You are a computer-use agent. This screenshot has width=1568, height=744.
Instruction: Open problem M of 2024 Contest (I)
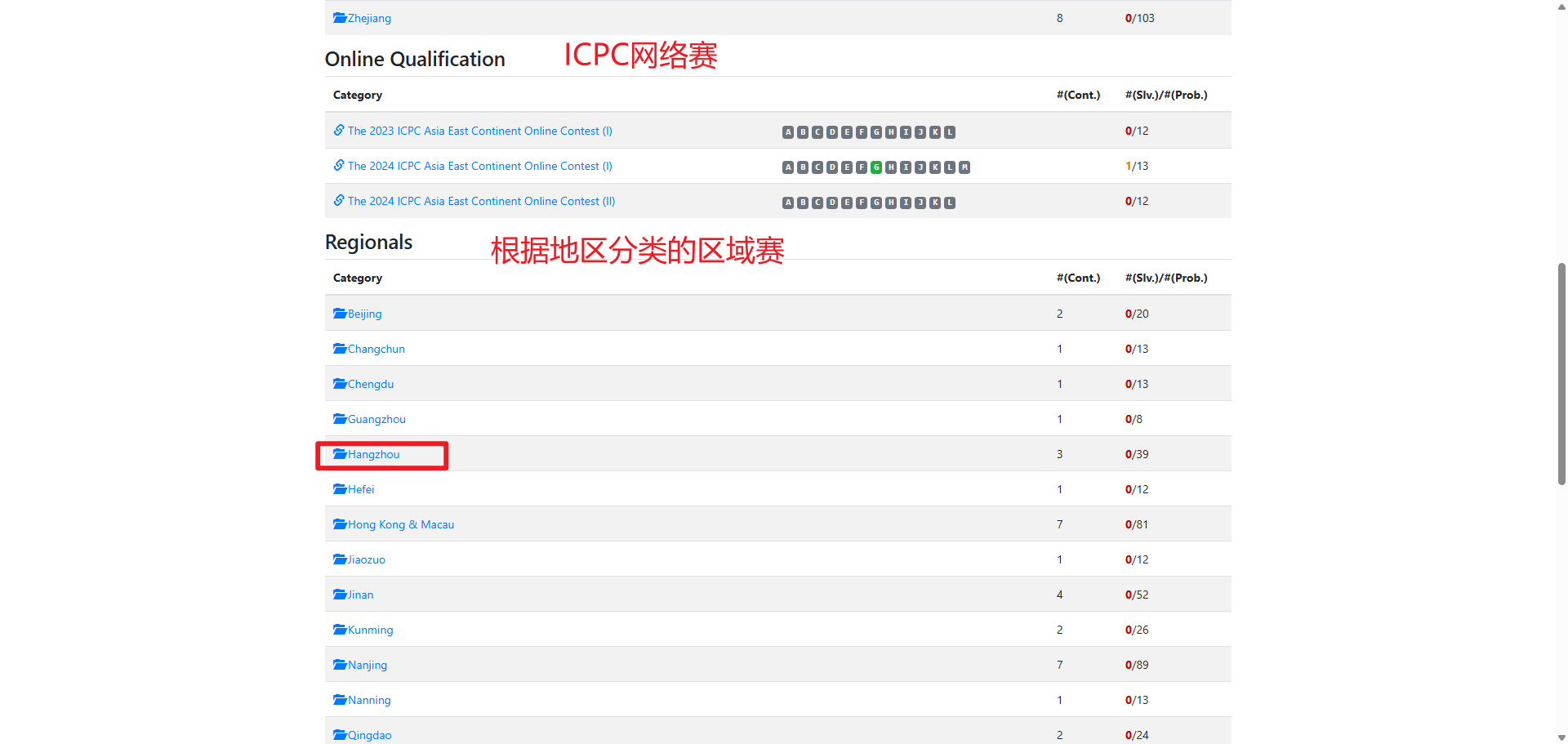click(964, 167)
